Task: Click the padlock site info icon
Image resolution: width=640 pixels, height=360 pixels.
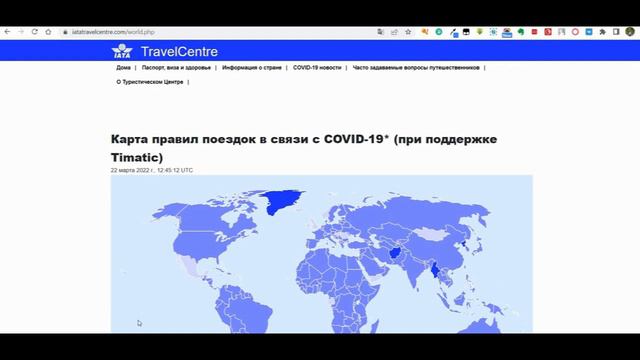Action: point(65,32)
